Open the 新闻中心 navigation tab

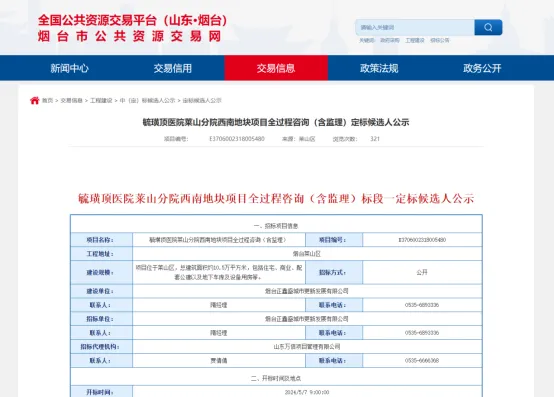coord(69,68)
